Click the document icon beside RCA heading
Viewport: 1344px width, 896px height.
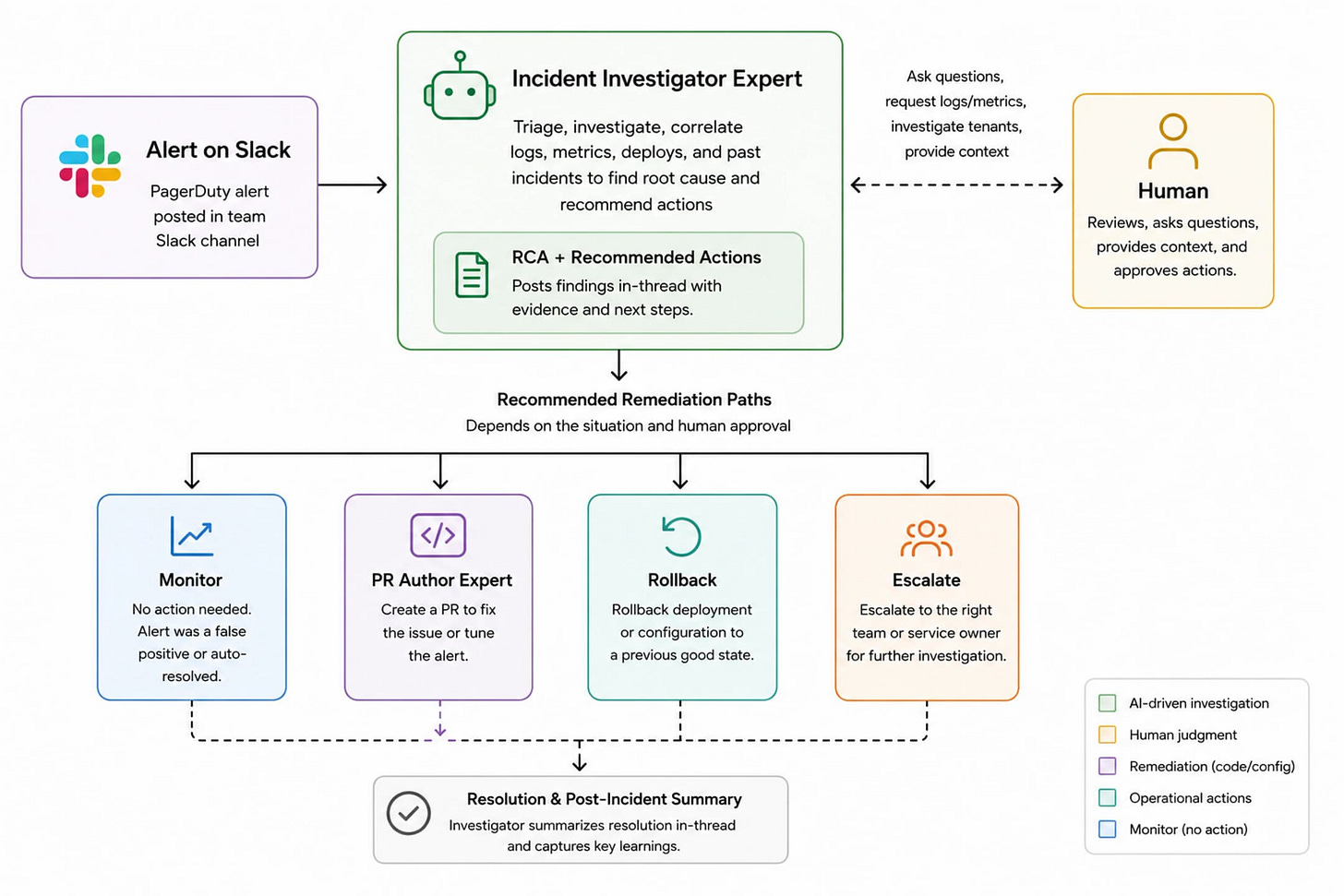coord(472,275)
